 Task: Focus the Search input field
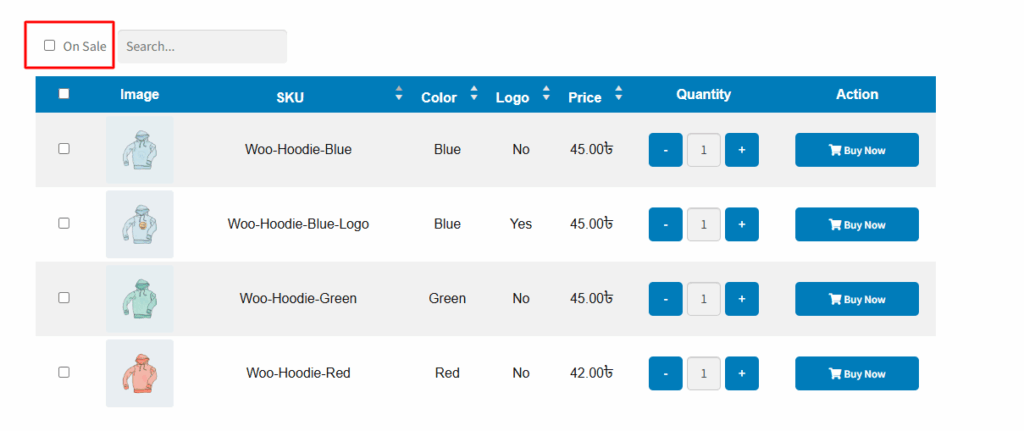[202, 46]
